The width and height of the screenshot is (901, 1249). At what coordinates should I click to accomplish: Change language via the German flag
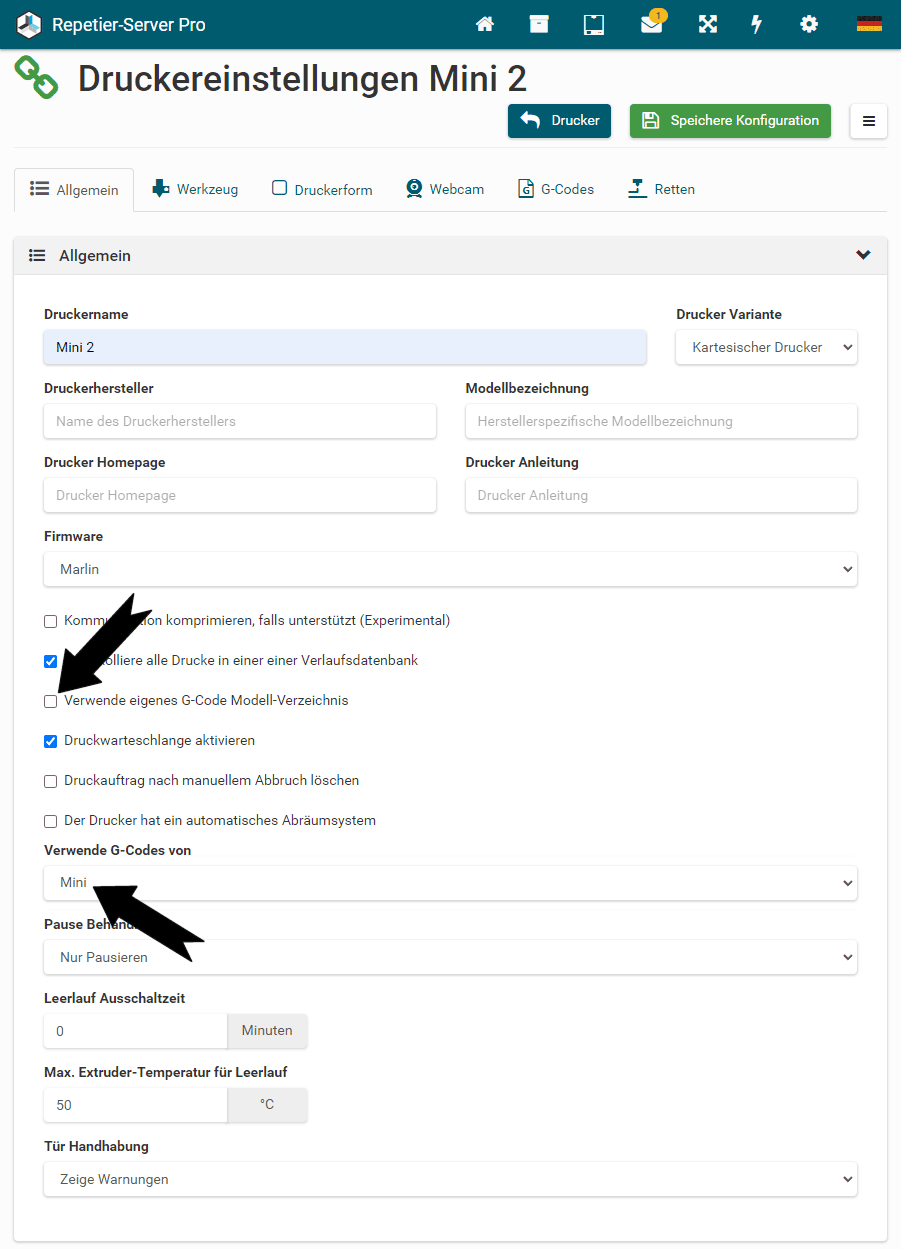[869, 24]
